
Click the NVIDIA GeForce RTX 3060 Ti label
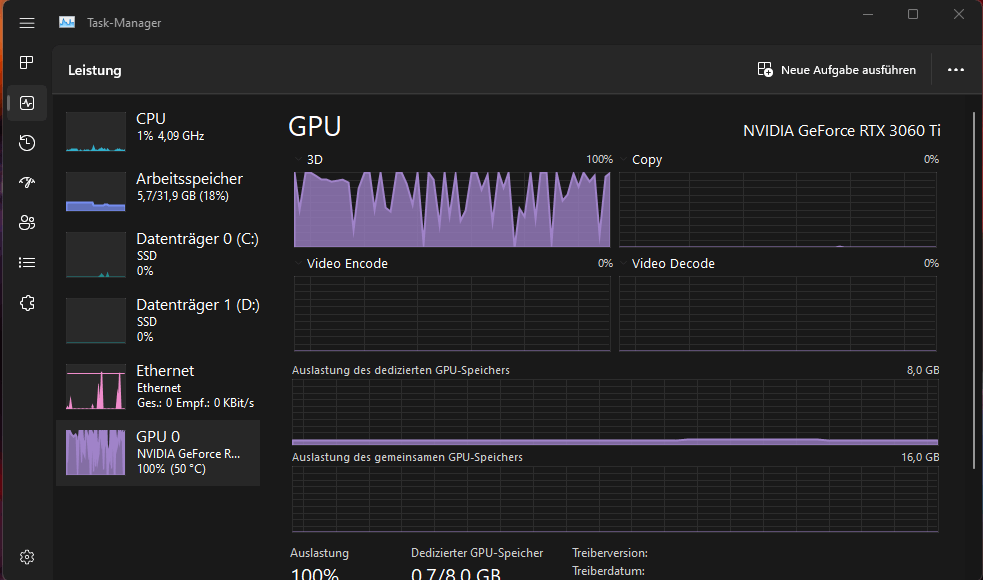pyautogui.click(x=841, y=130)
